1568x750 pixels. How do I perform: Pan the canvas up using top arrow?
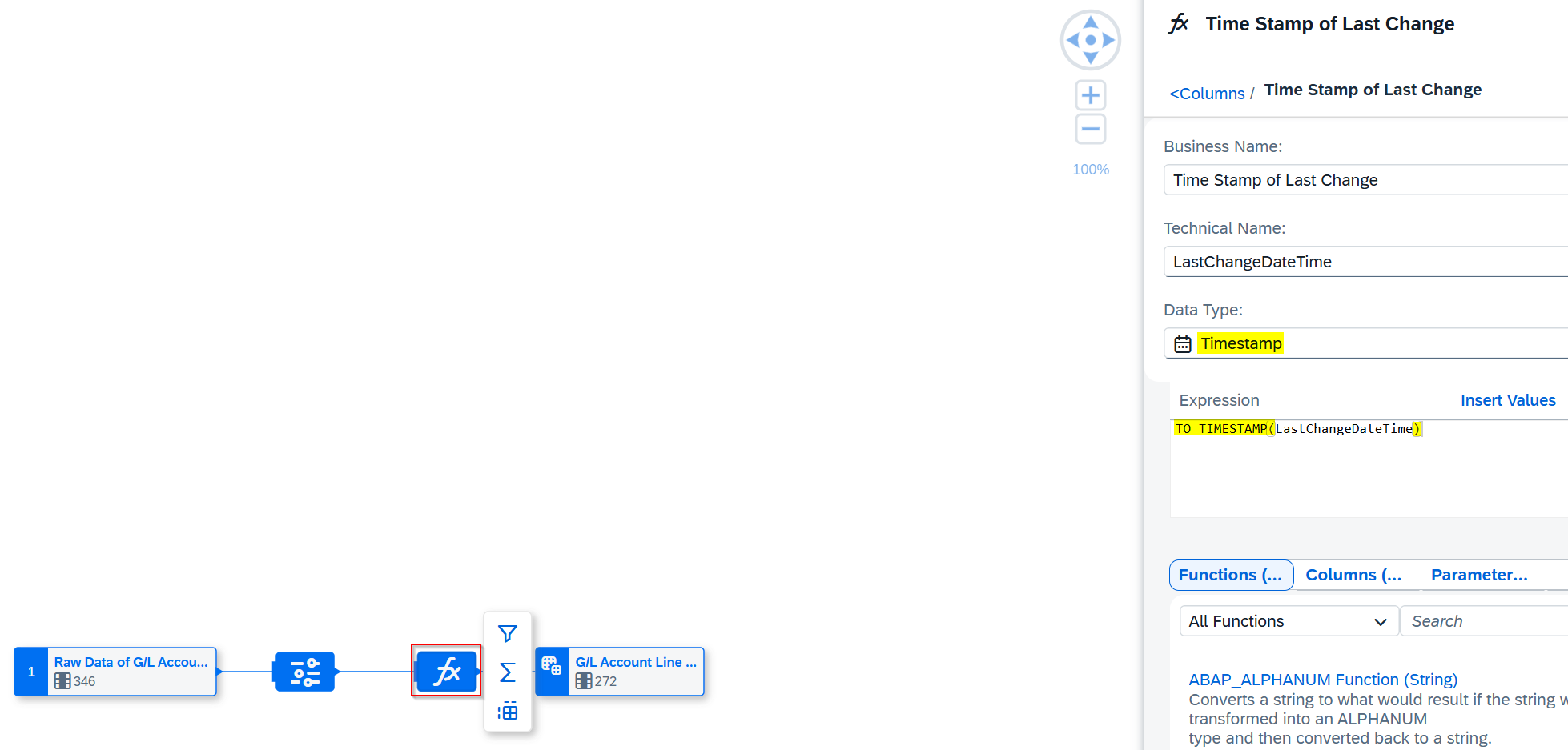coord(1091,22)
